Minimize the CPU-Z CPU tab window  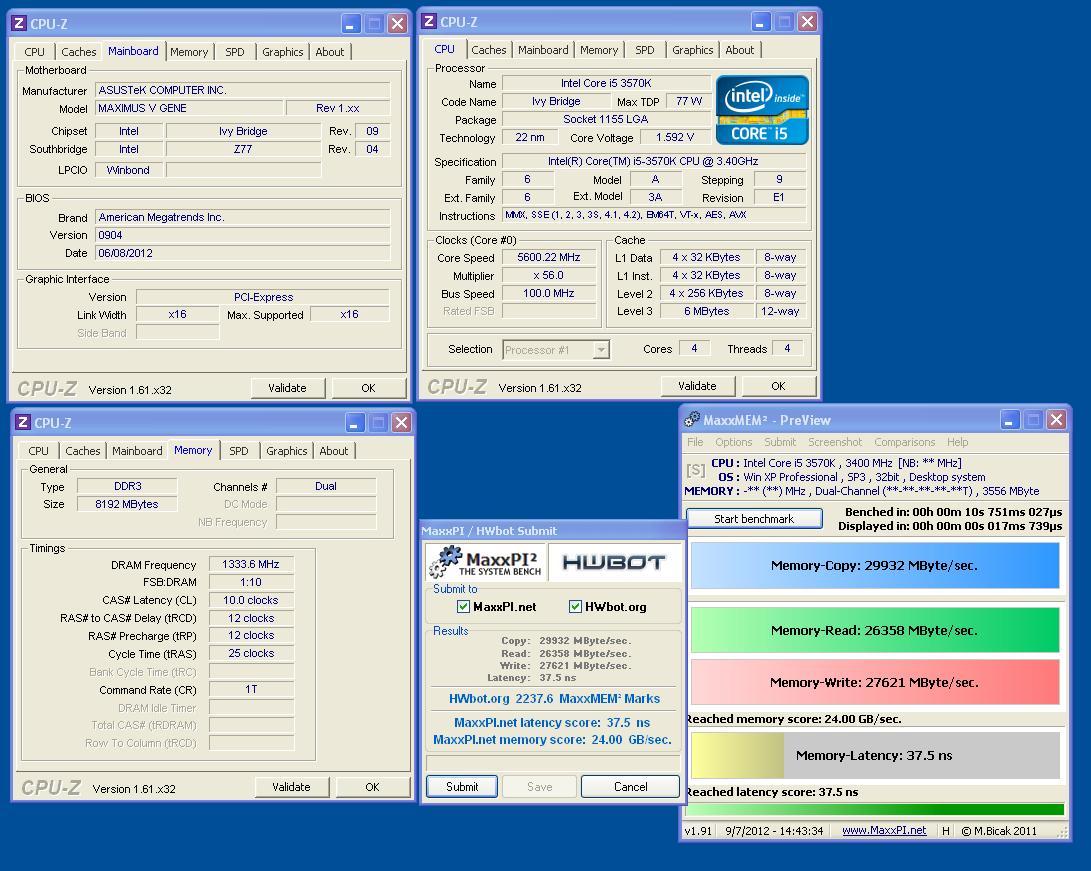(x=760, y=22)
